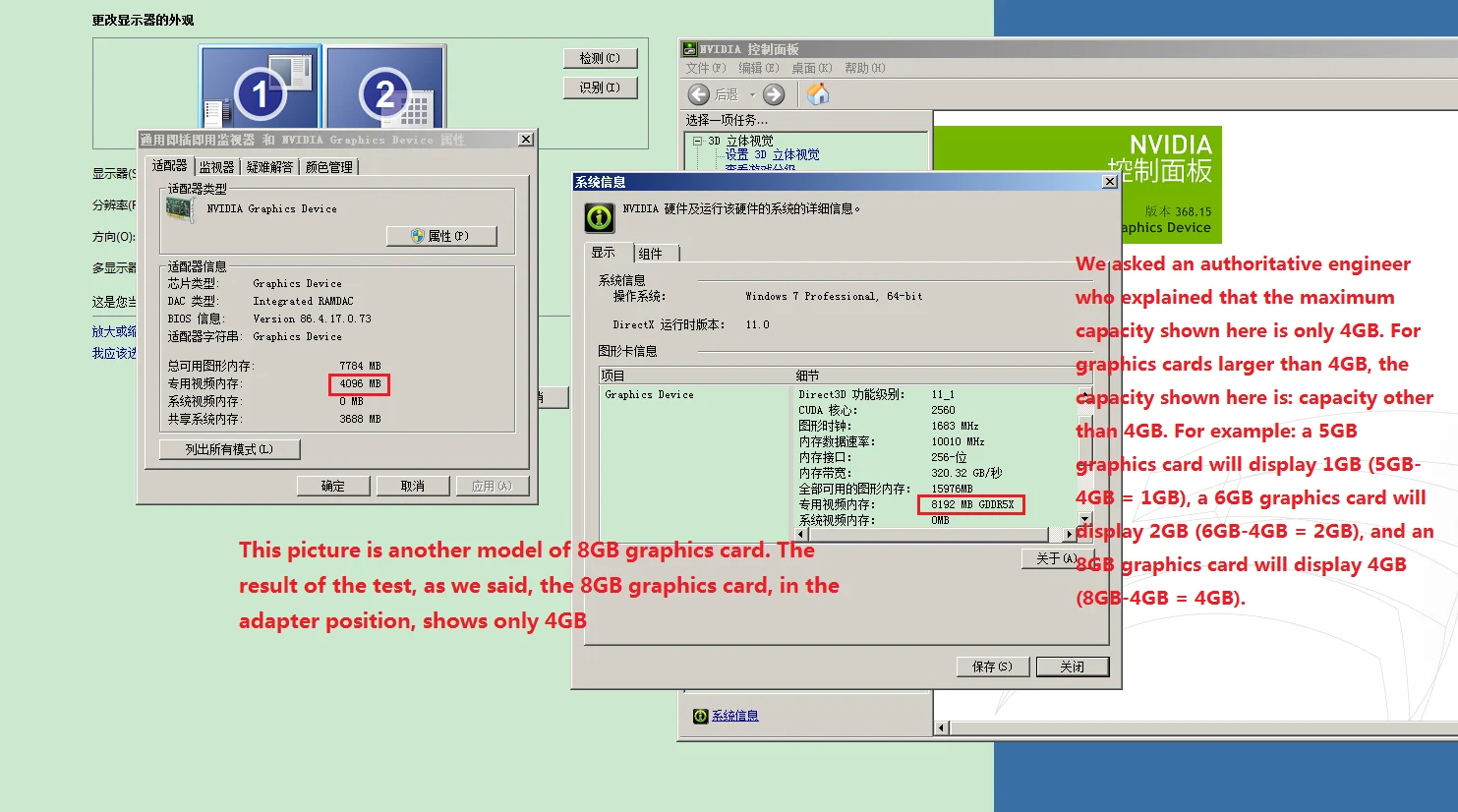Screen dimensions: 1458x812
Task: Click the 属性(P) adapter properties button
Action: point(441,236)
